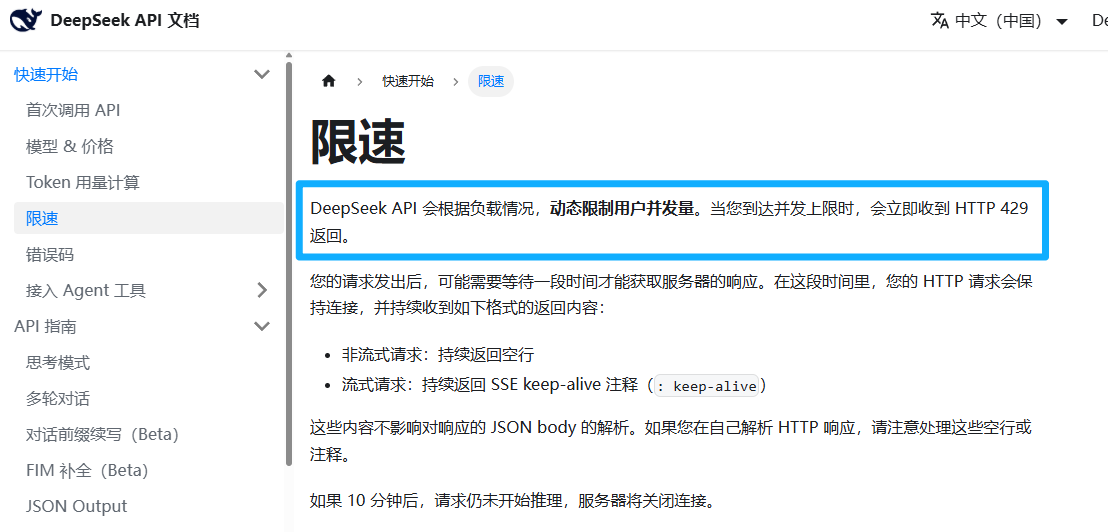Open the 快速开始 sidebar category
Image resolution: width=1108 pixels, height=532 pixels.
click(x=46, y=74)
